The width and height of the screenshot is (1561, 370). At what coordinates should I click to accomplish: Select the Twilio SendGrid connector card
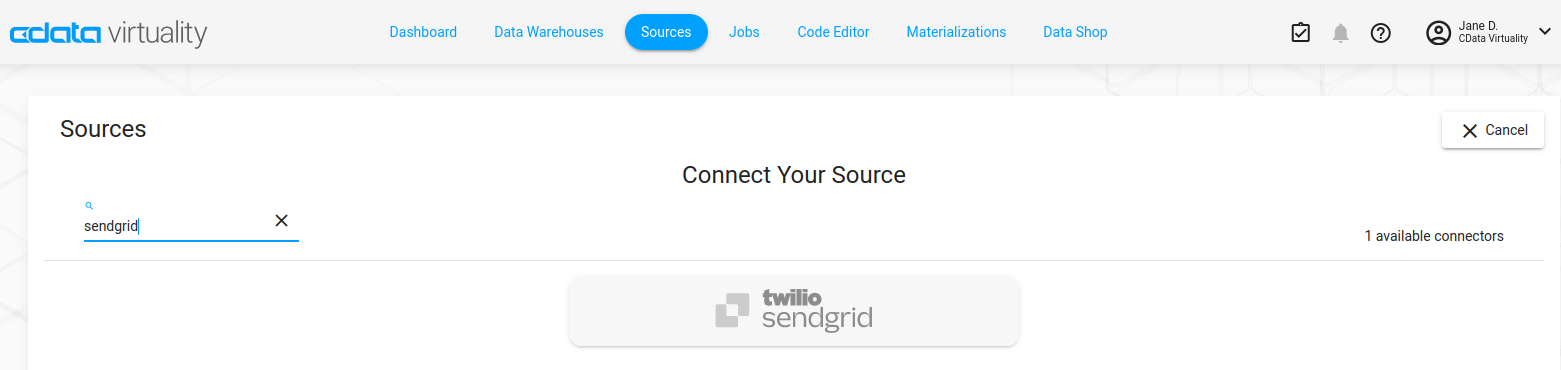[794, 311]
